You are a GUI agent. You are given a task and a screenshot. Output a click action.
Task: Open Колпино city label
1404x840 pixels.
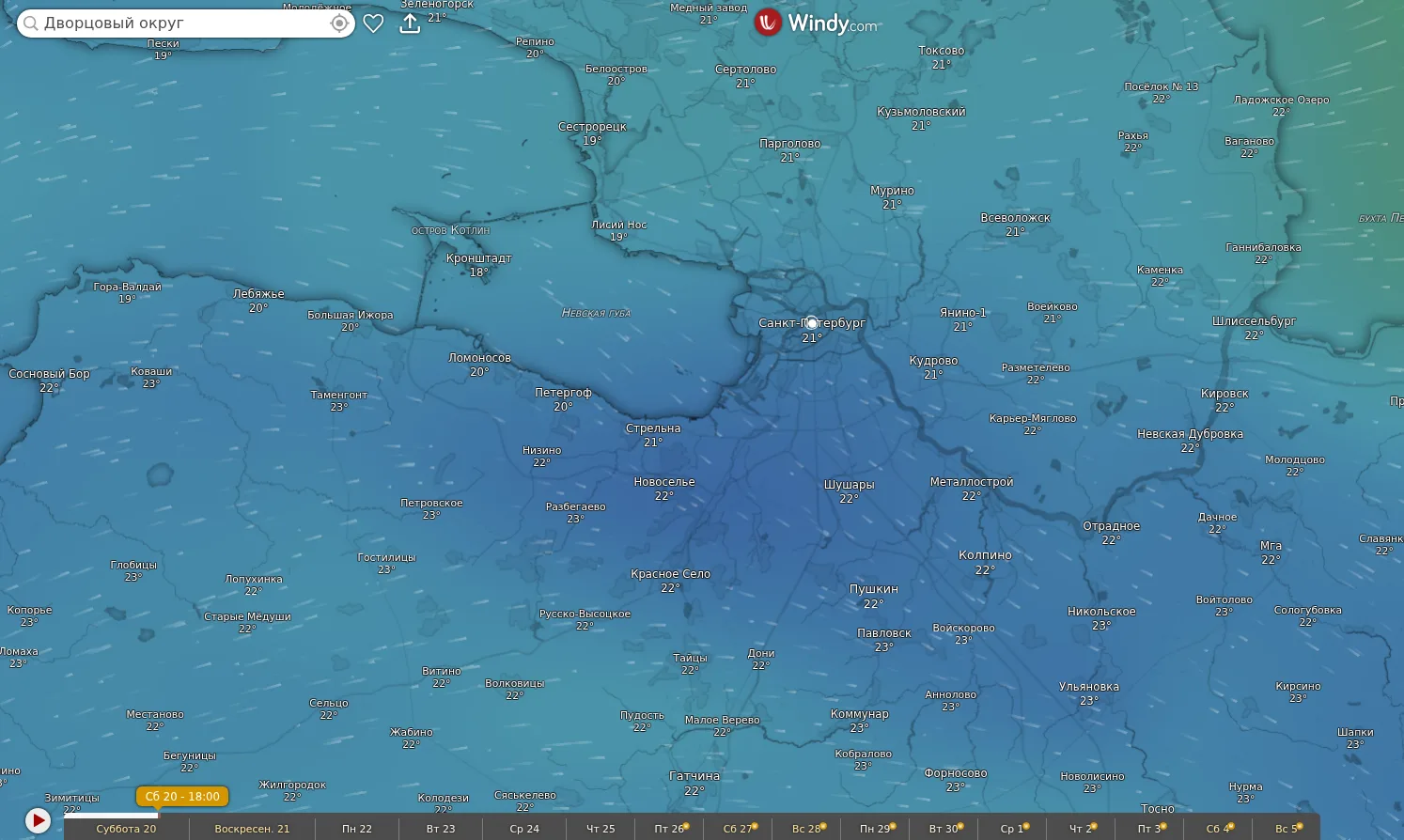[985, 555]
